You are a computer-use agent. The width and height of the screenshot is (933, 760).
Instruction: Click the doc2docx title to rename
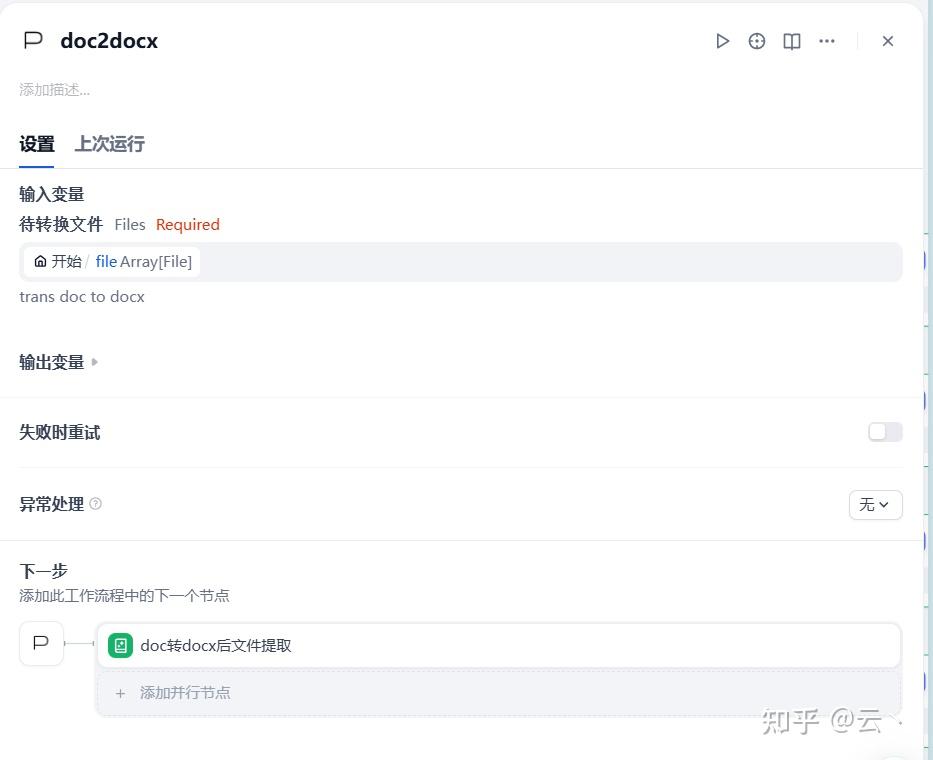[109, 41]
